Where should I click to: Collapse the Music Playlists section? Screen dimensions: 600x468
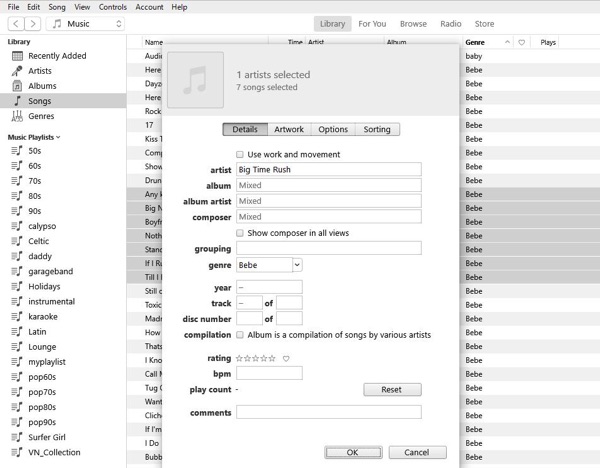point(59,137)
